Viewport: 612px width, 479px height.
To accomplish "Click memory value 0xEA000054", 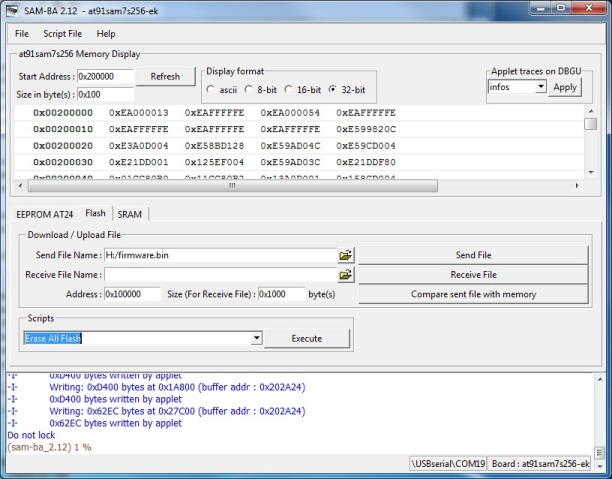I will tap(290, 113).
